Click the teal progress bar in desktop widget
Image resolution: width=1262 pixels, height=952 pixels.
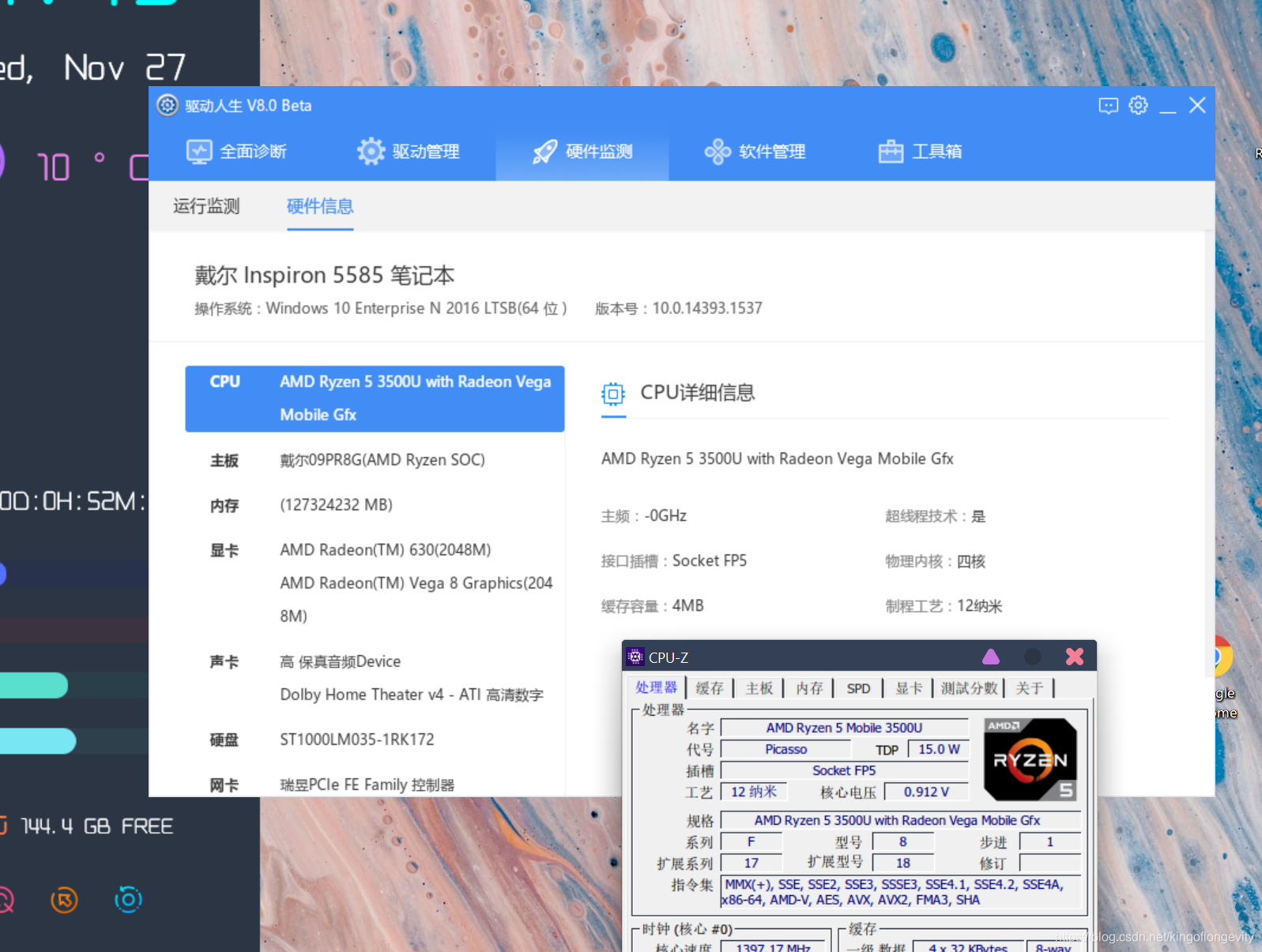click(34, 685)
